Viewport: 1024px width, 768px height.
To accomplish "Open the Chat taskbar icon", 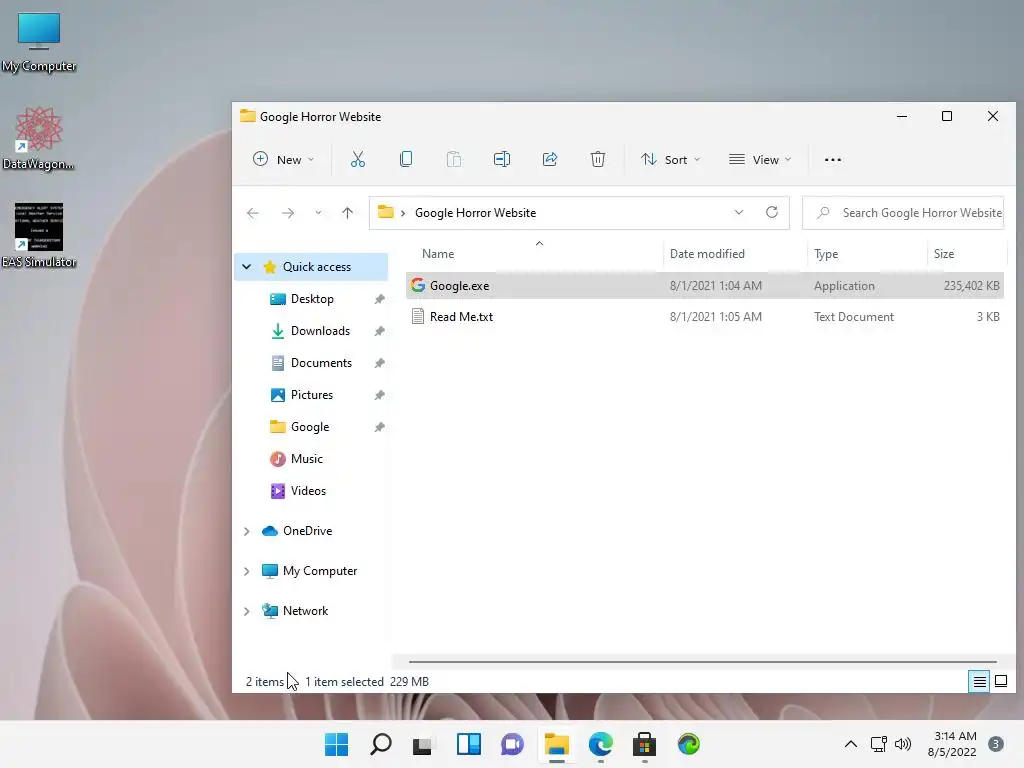I will 513,744.
